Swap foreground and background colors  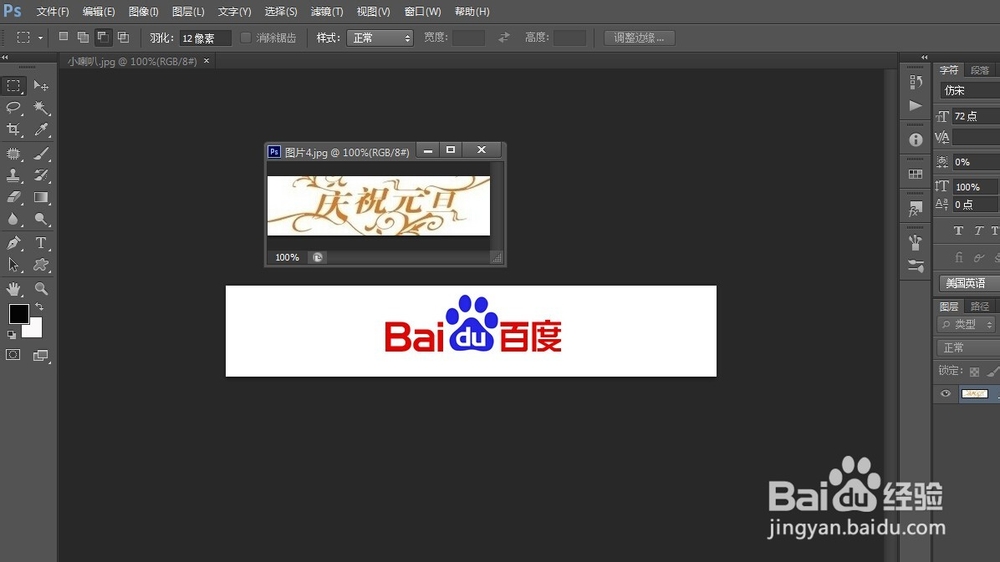pos(40,307)
